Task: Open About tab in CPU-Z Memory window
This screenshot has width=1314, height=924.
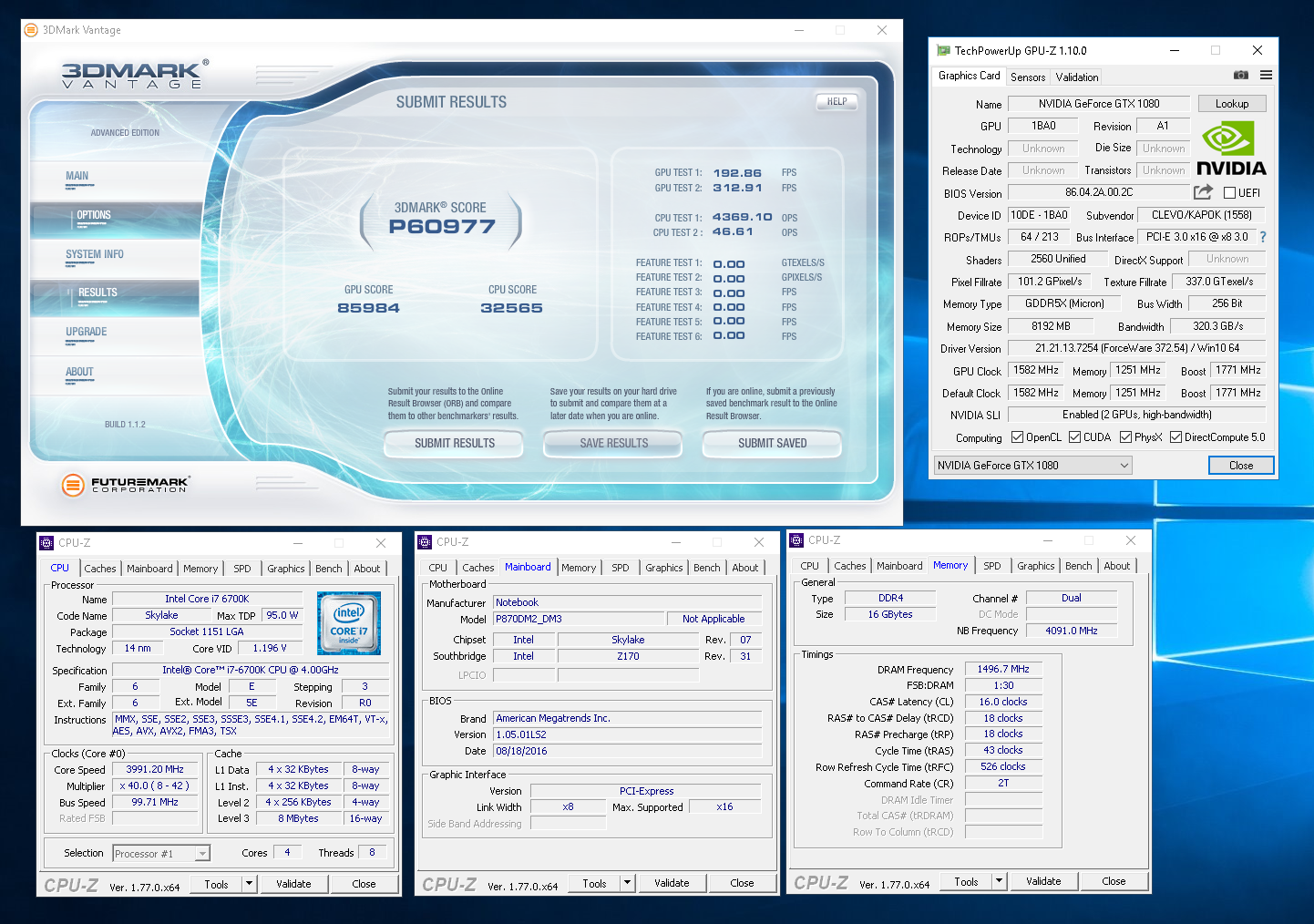Action: click(x=1117, y=566)
